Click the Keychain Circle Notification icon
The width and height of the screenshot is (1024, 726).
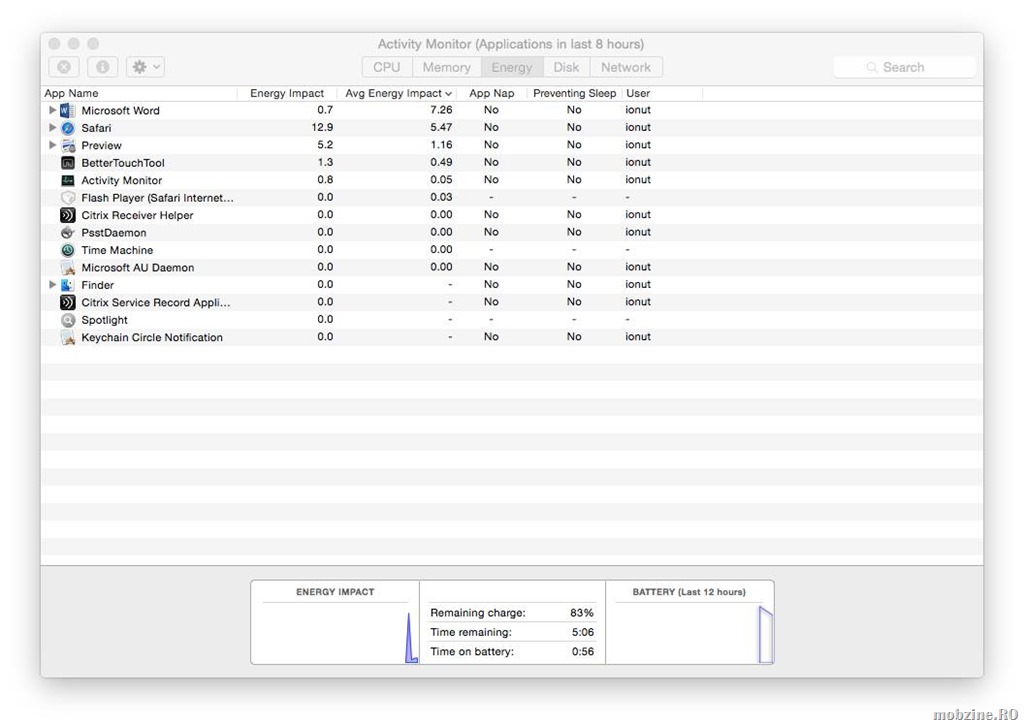click(67, 338)
